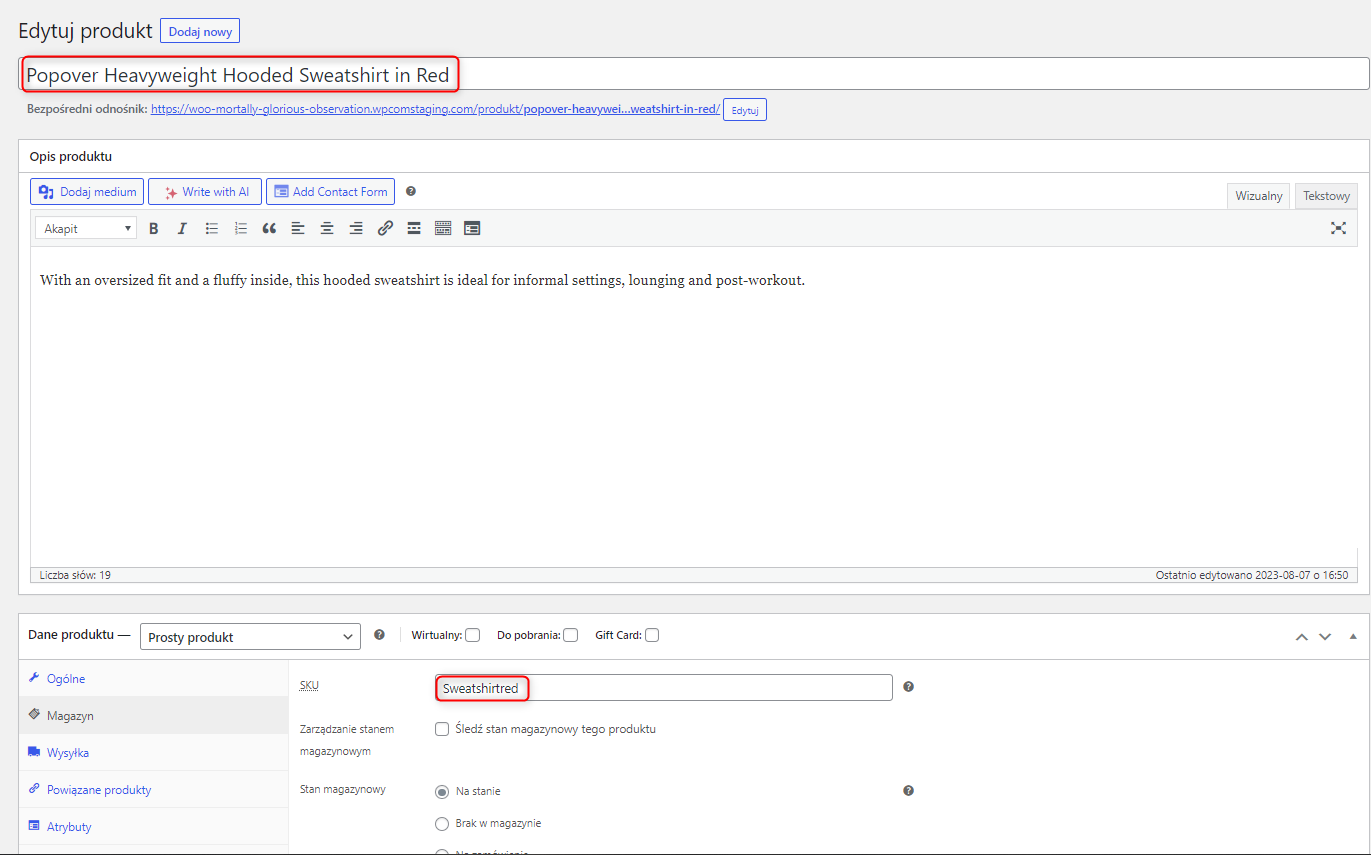Viewport: 1371px width, 855px height.
Task: Enable distraction-free fullscreen editor mode
Action: point(1338,228)
